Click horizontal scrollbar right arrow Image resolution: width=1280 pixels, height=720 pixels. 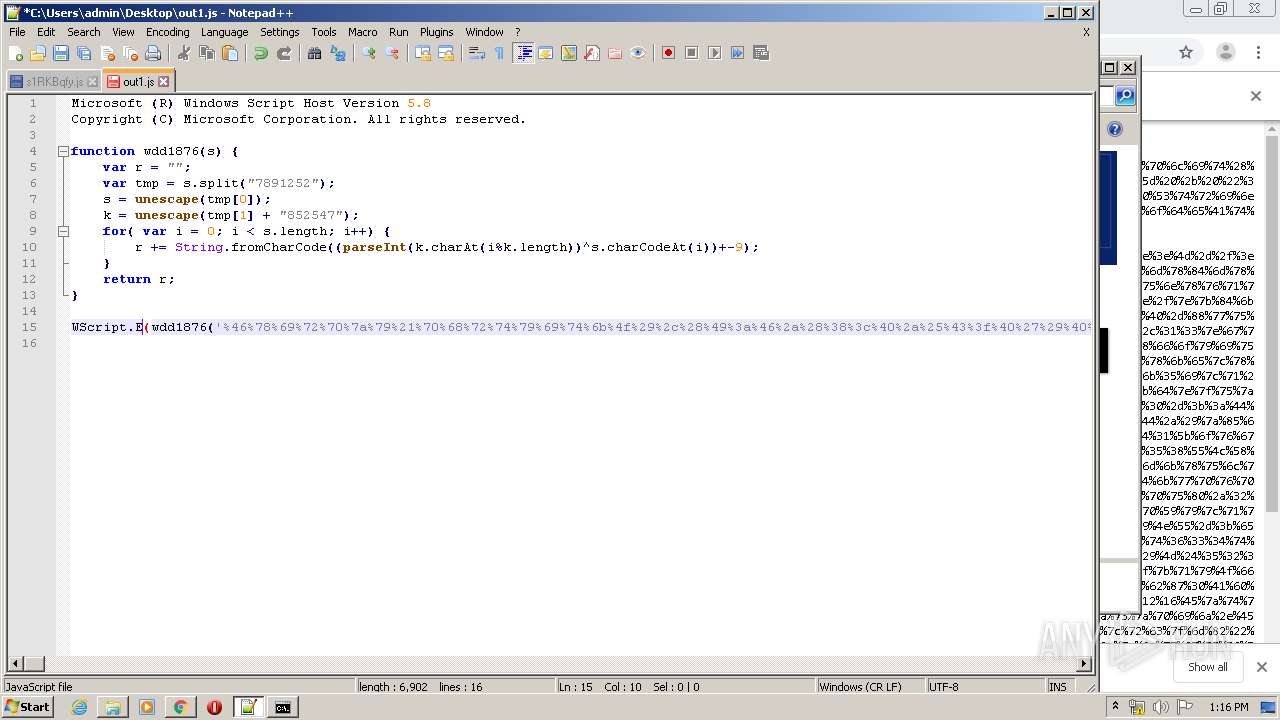pyautogui.click(x=1085, y=664)
